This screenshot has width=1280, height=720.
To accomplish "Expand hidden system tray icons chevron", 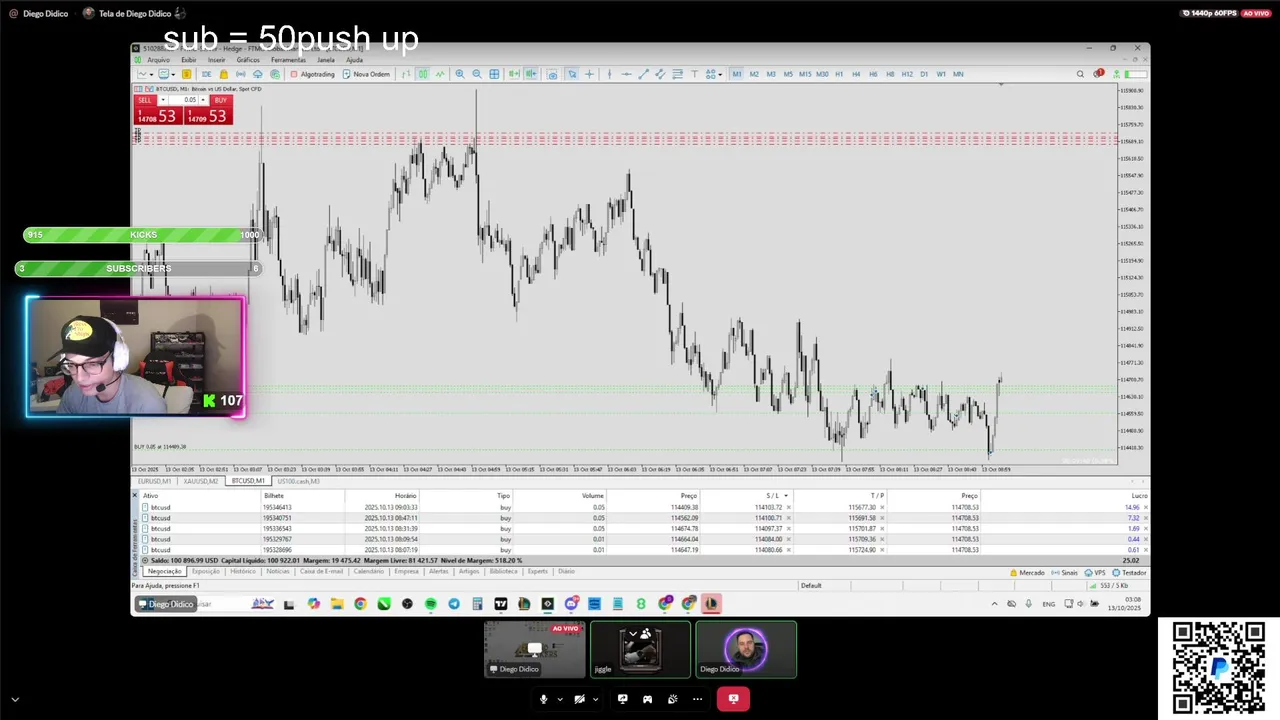I will coord(994,604).
